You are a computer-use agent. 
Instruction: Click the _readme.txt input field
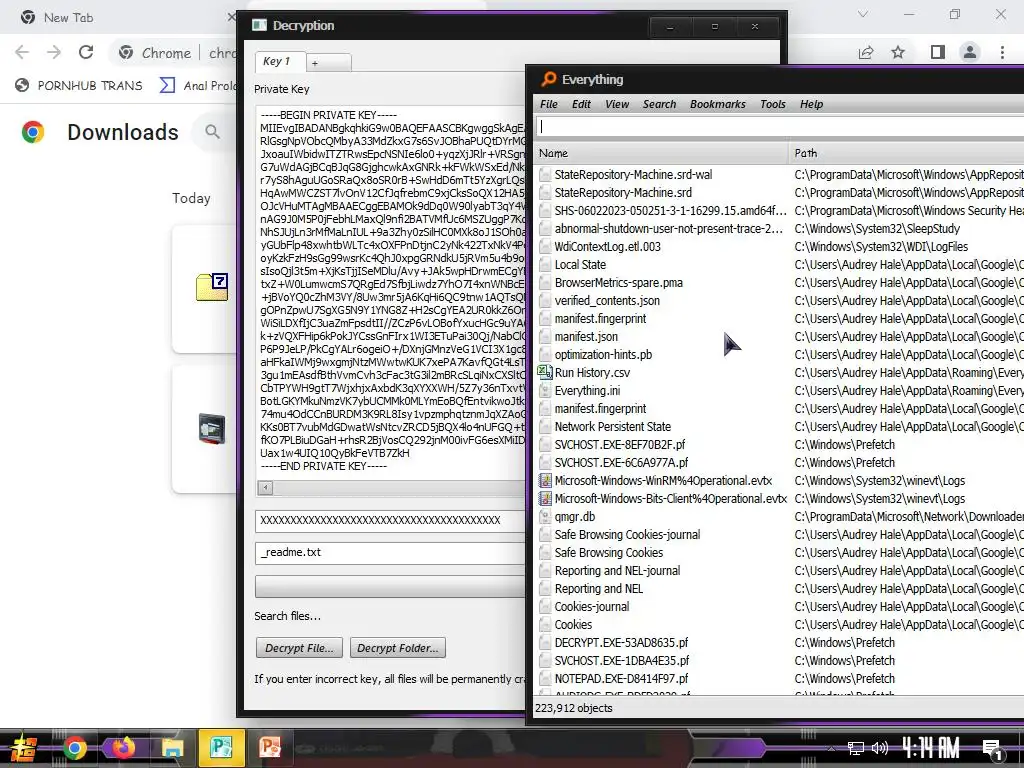click(x=390, y=552)
